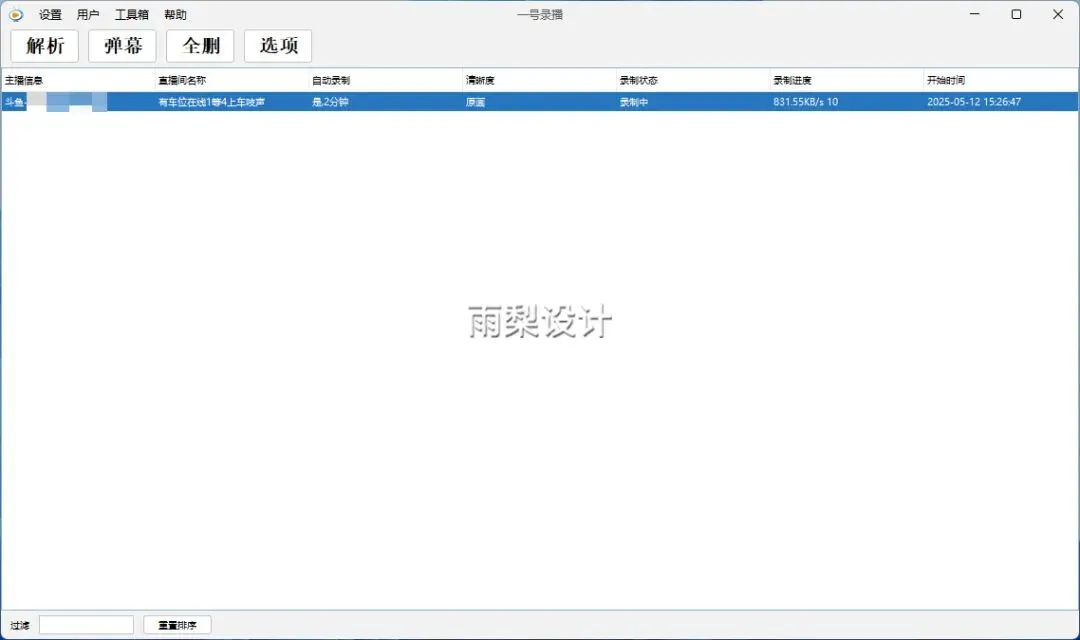Sort by 开始时间 column header

[x=1001, y=81]
